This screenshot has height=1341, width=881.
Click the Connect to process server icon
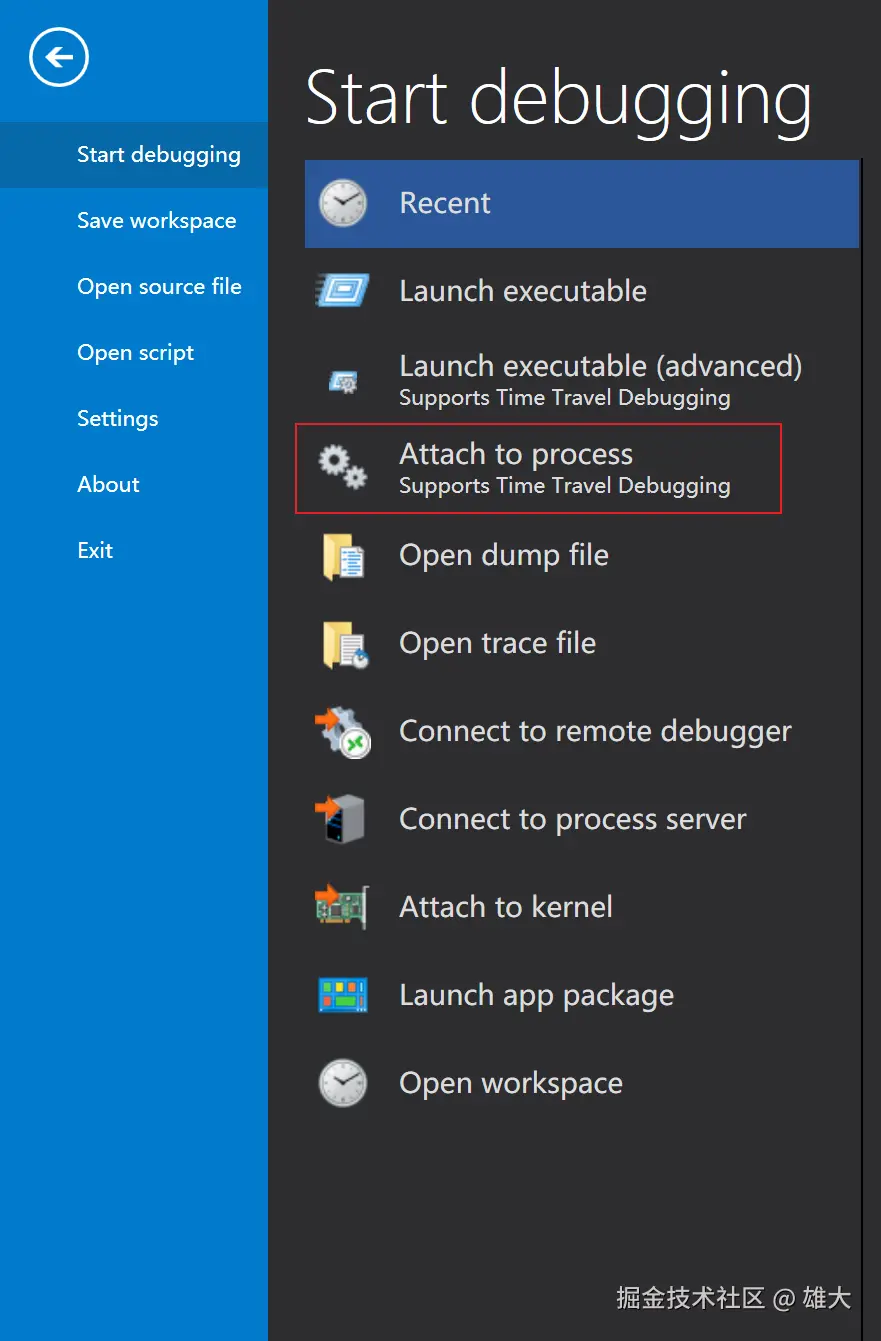coord(341,820)
